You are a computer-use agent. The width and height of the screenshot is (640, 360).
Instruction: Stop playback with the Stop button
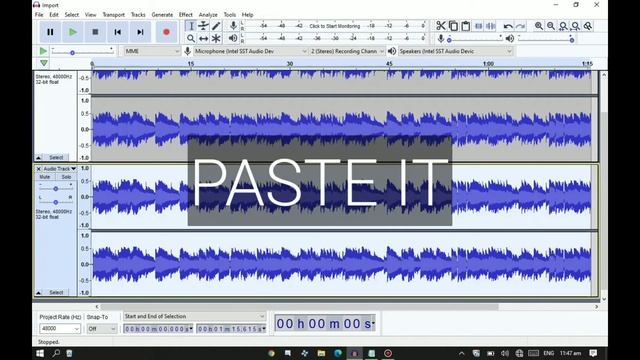coord(95,32)
